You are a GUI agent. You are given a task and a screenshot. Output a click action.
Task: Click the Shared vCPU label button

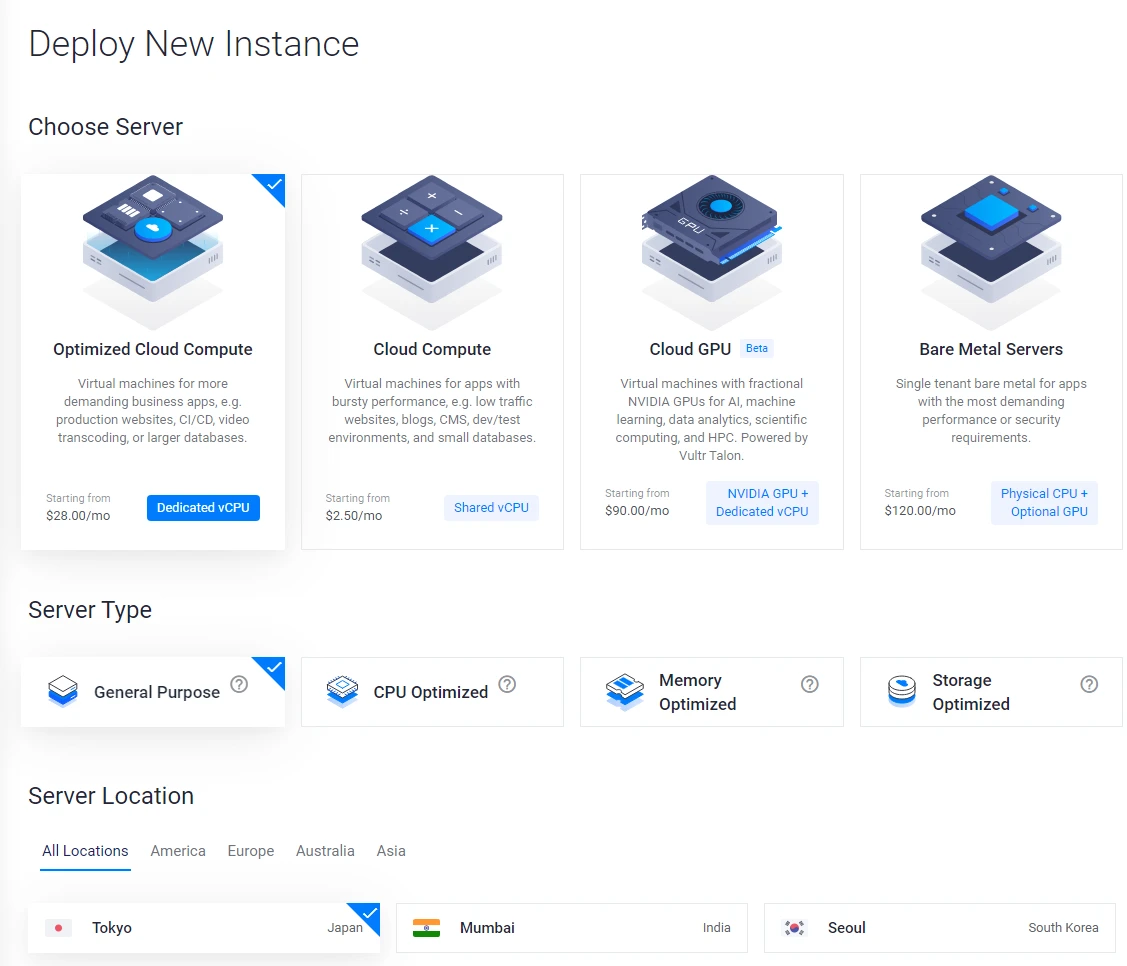pos(492,508)
